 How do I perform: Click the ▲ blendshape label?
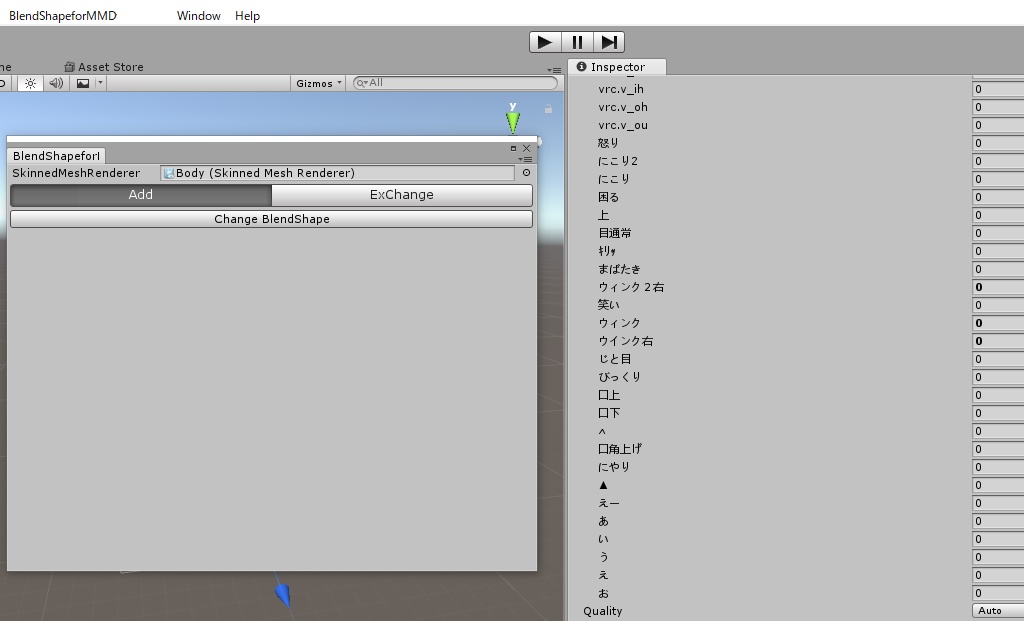click(x=603, y=485)
